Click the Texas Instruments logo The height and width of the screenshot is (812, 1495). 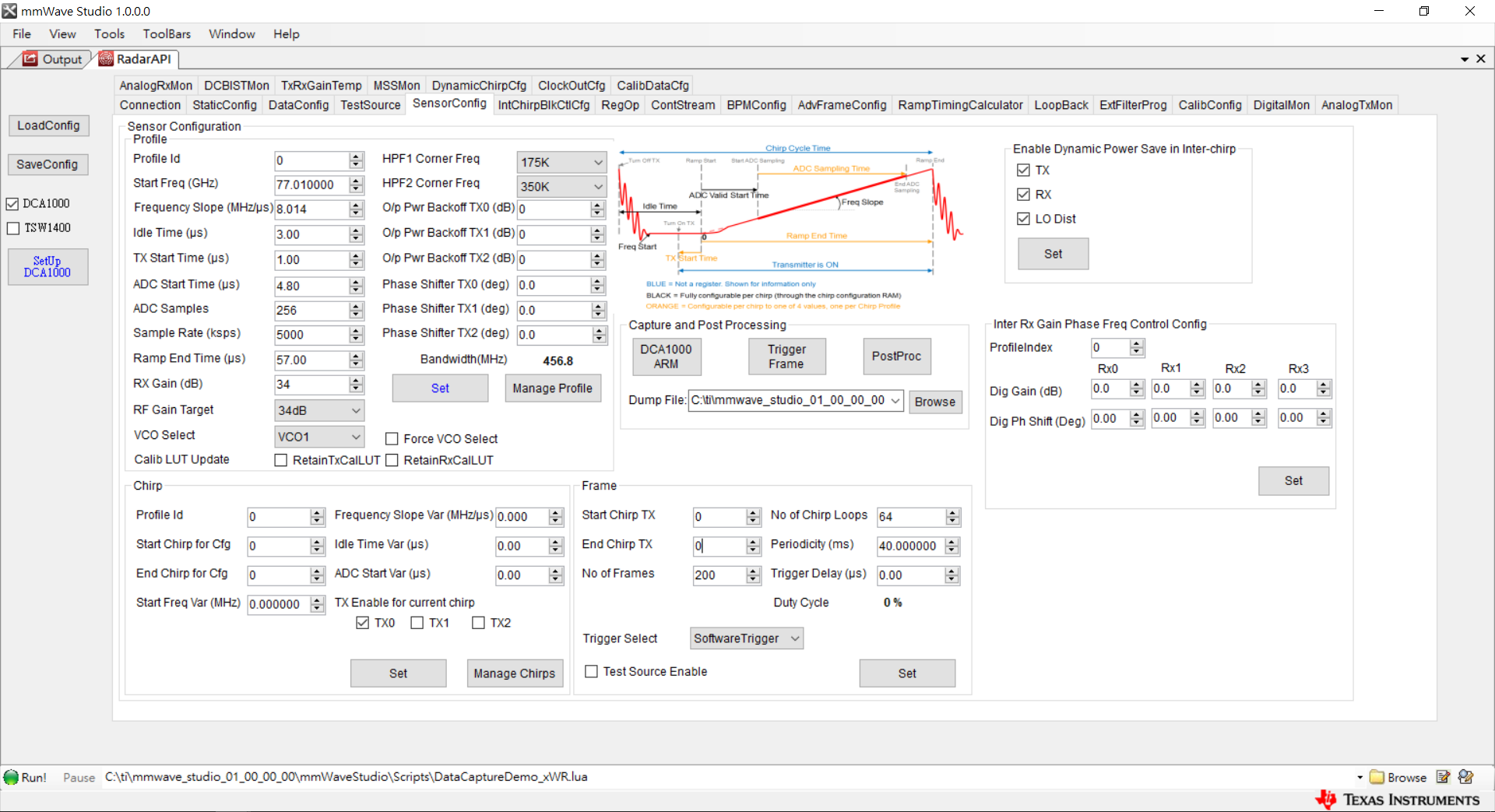1396,800
